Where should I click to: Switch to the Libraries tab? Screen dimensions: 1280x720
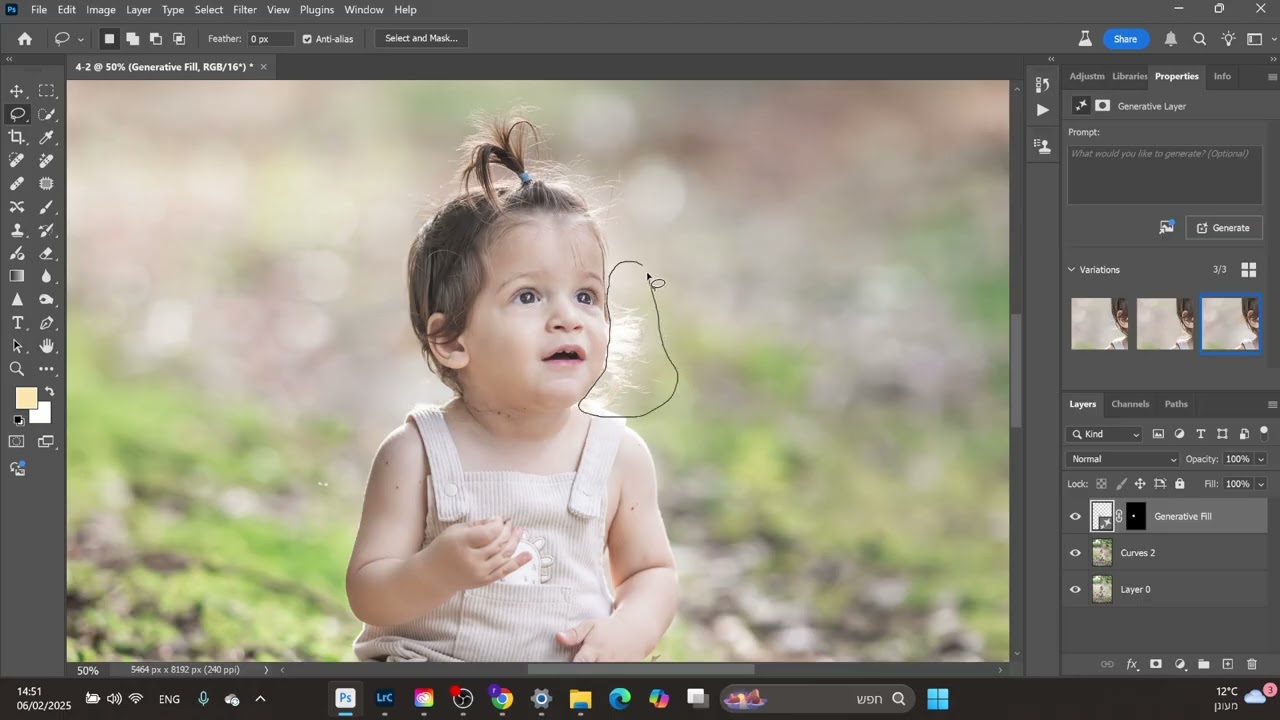tap(1129, 76)
